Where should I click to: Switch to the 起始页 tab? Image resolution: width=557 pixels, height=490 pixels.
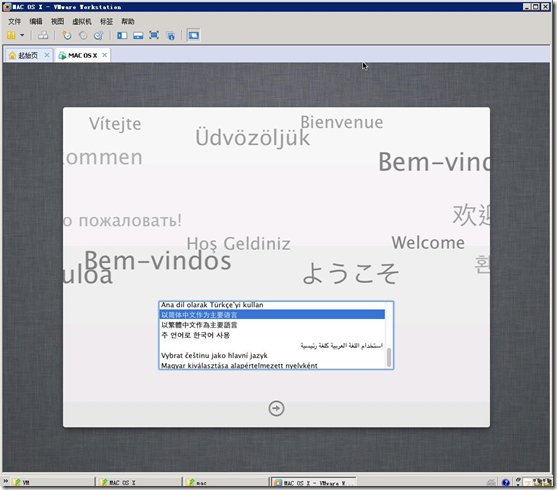pyautogui.click(x=28, y=55)
